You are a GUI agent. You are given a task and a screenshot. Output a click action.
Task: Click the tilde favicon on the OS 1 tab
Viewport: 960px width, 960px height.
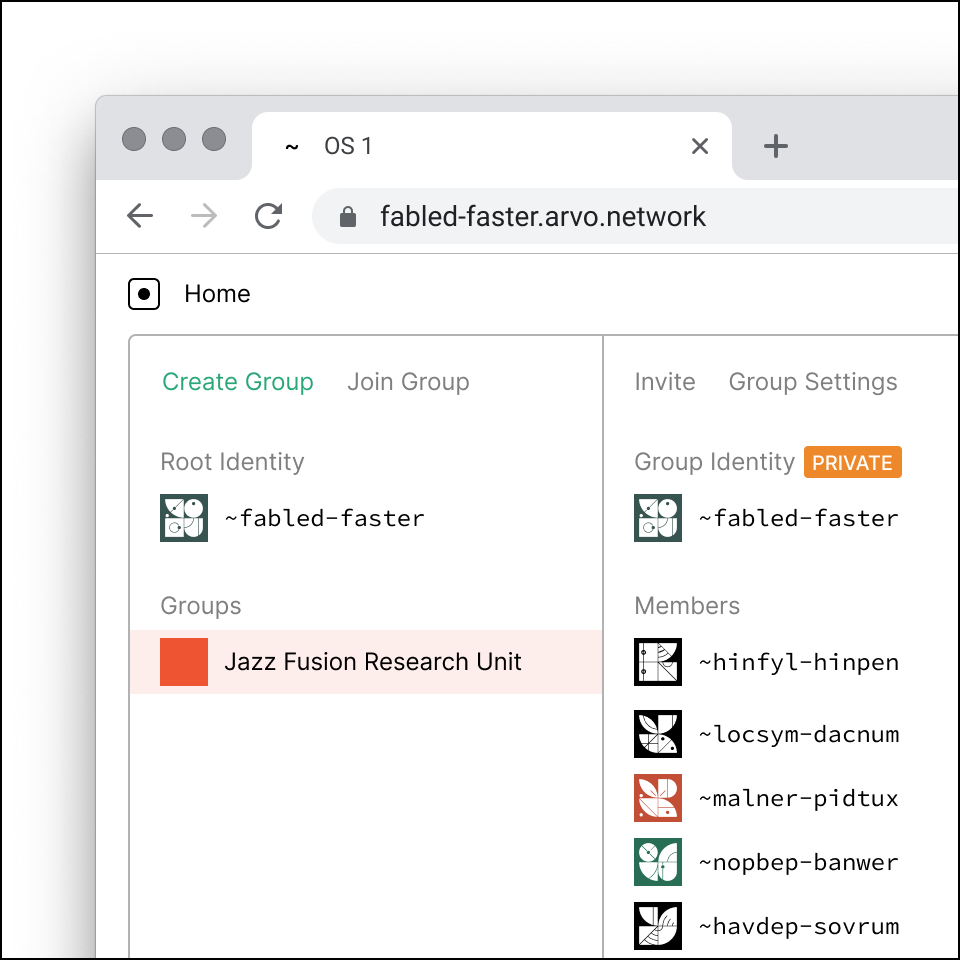(x=292, y=147)
